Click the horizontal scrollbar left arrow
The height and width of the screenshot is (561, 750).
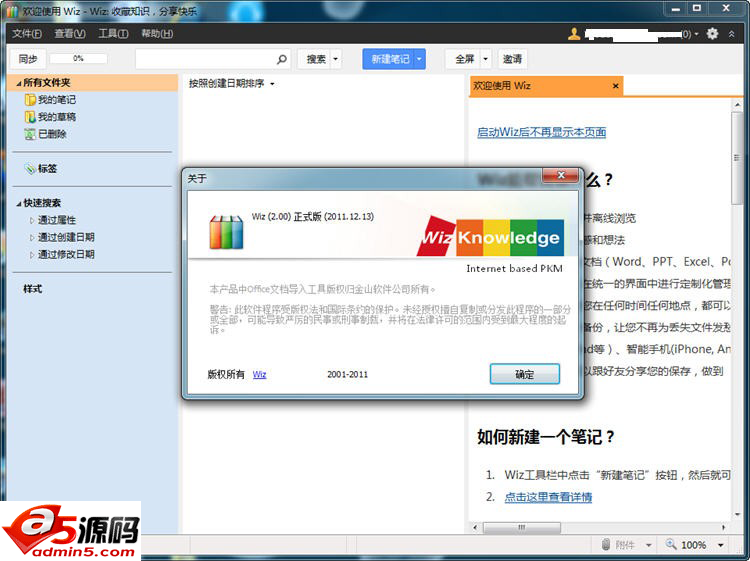coord(475,527)
